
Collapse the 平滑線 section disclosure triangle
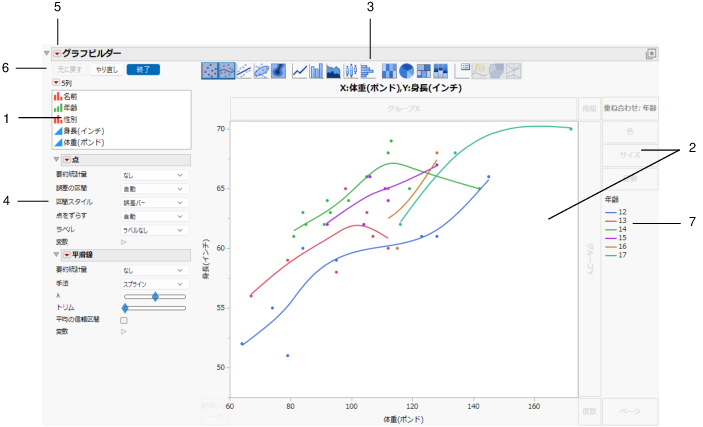[x=56, y=254]
